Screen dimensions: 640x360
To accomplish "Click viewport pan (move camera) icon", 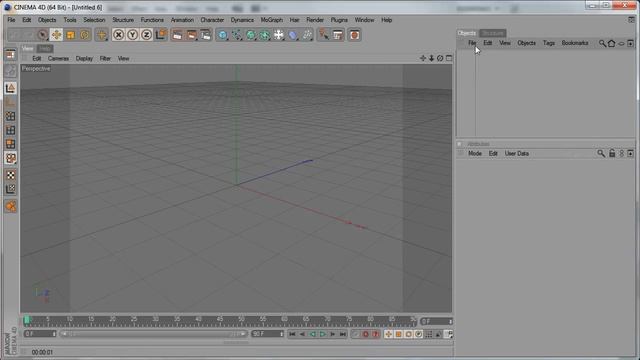I will click(x=423, y=58).
